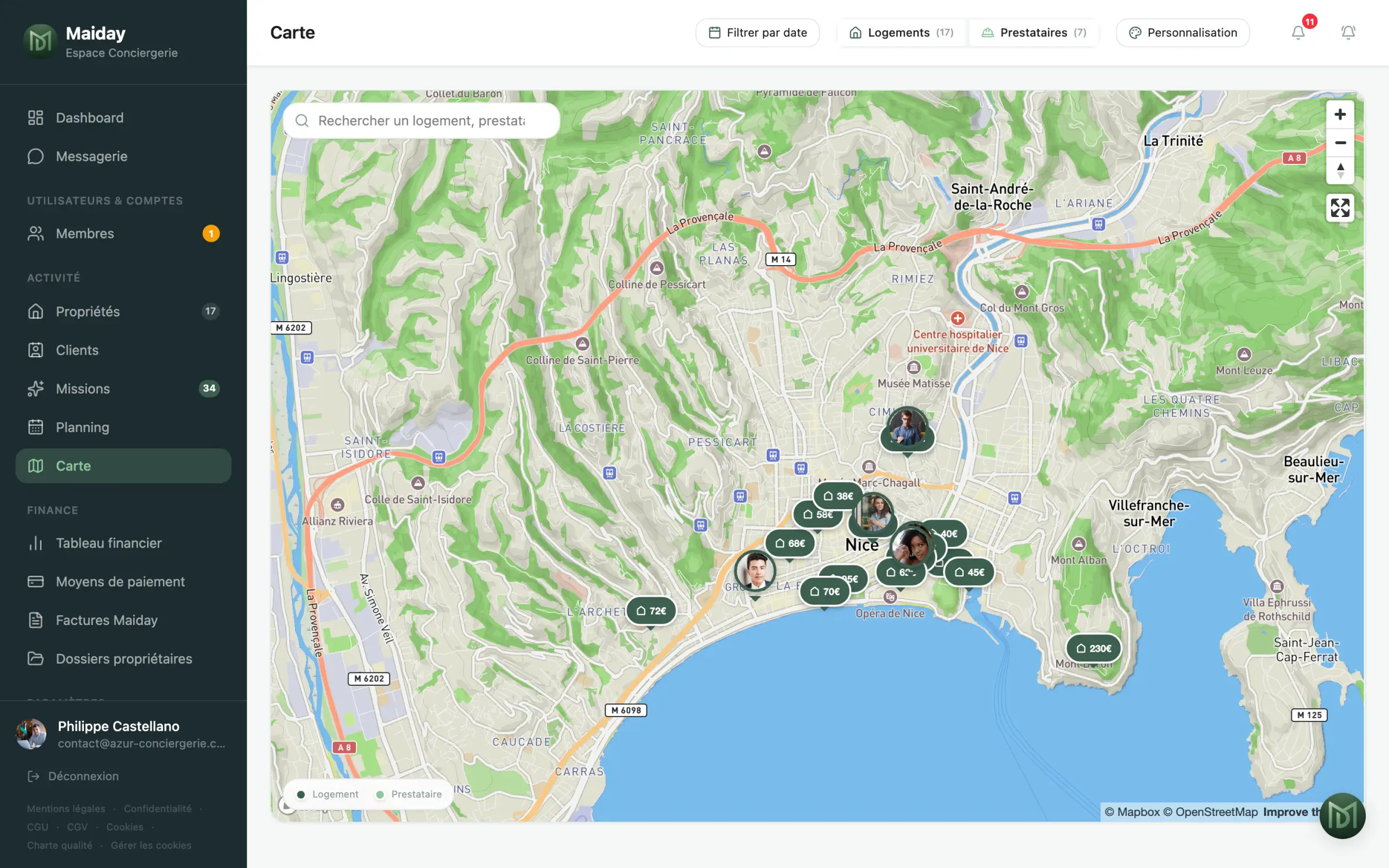
Task: Open the Maiday floating chat button
Action: pyautogui.click(x=1342, y=815)
